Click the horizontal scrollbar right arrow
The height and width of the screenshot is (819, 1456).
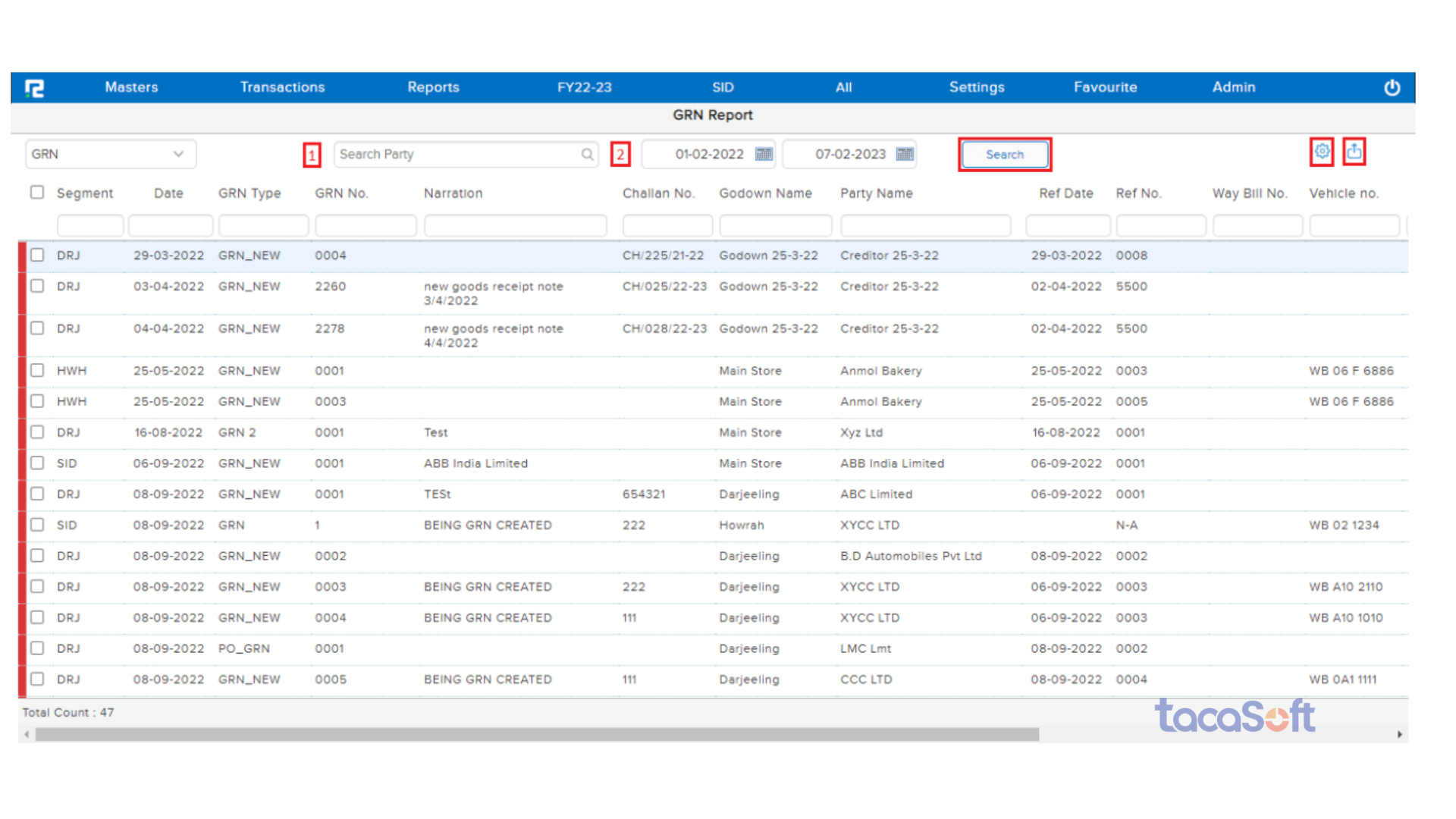[x=1399, y=734]
